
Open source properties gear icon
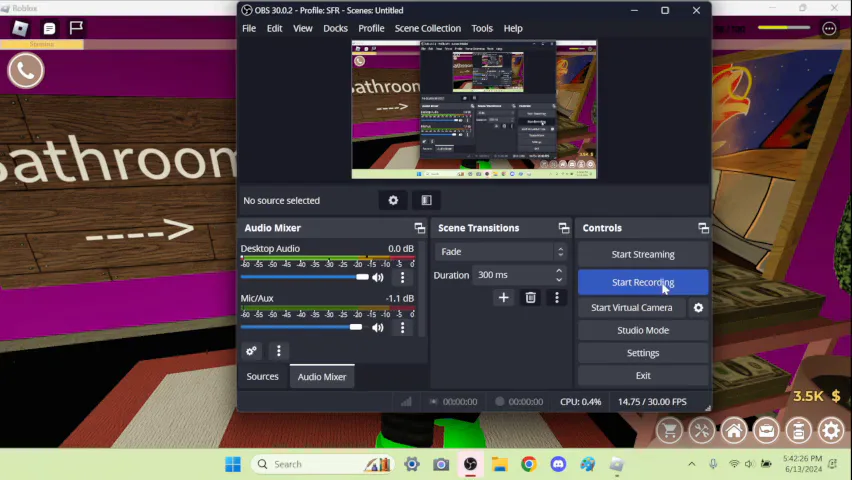(393, 201)
